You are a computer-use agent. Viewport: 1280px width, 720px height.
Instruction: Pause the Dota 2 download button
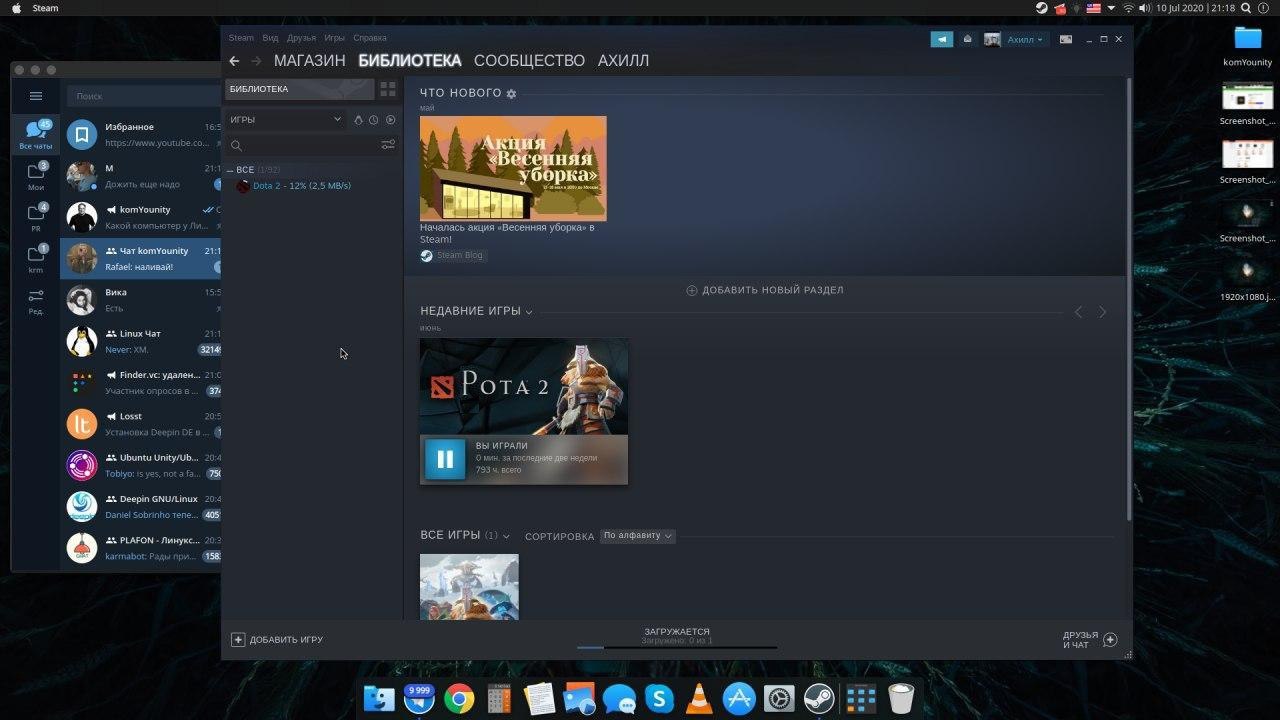(445, 459)
